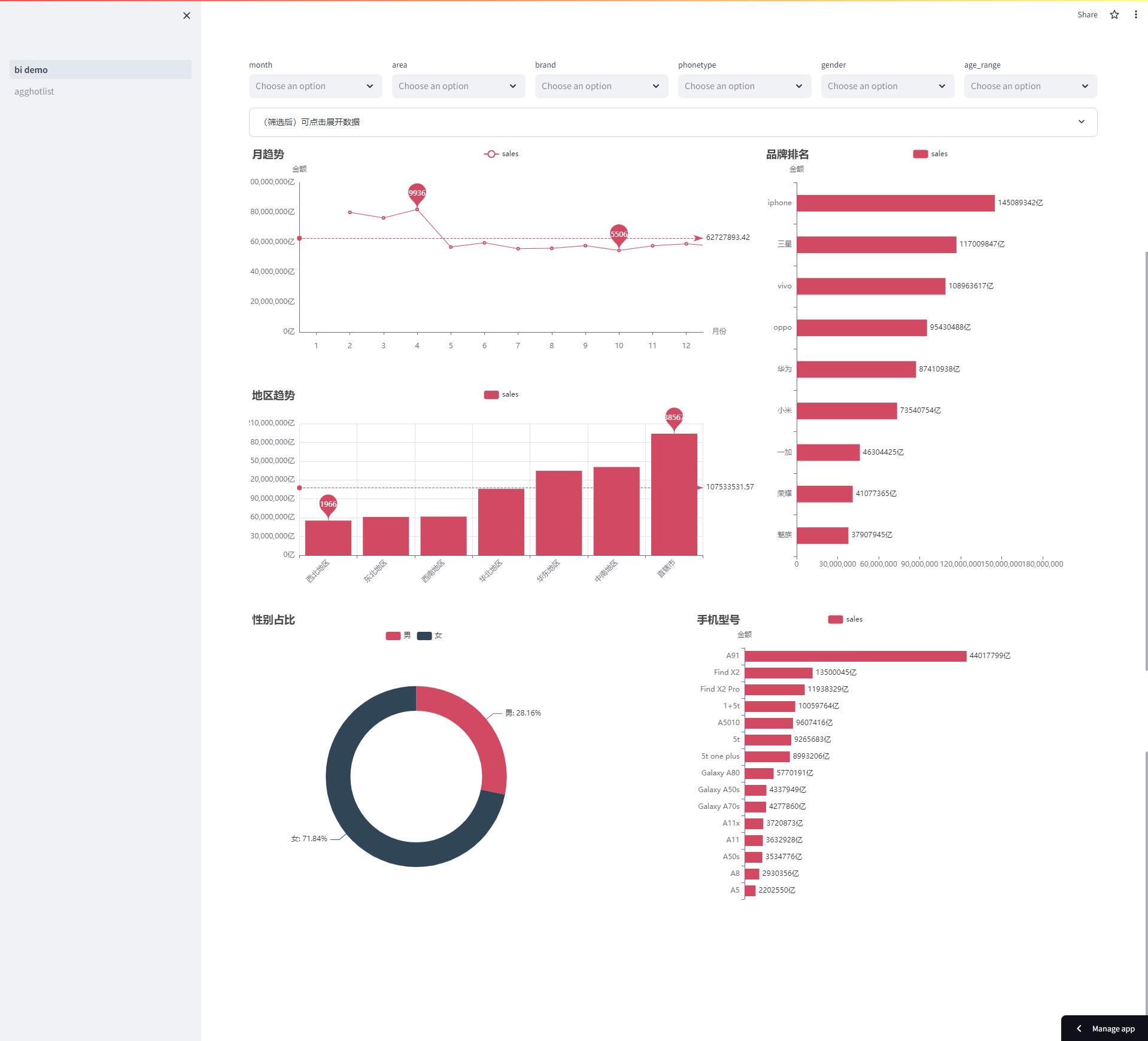Click the 手机型号 chart title

[x=718, y=620]
